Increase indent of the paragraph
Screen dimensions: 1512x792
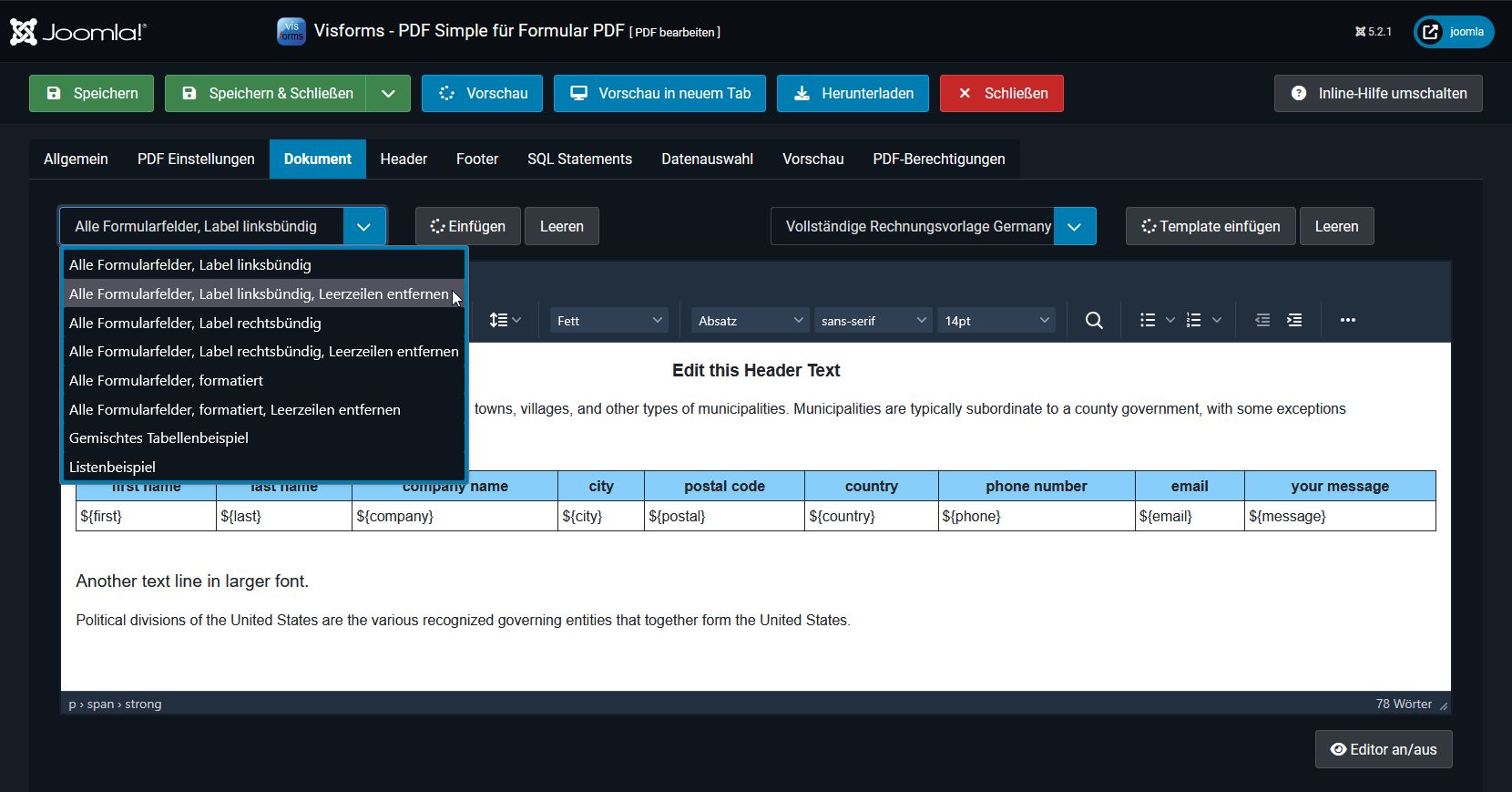[x=1294, y=320]
